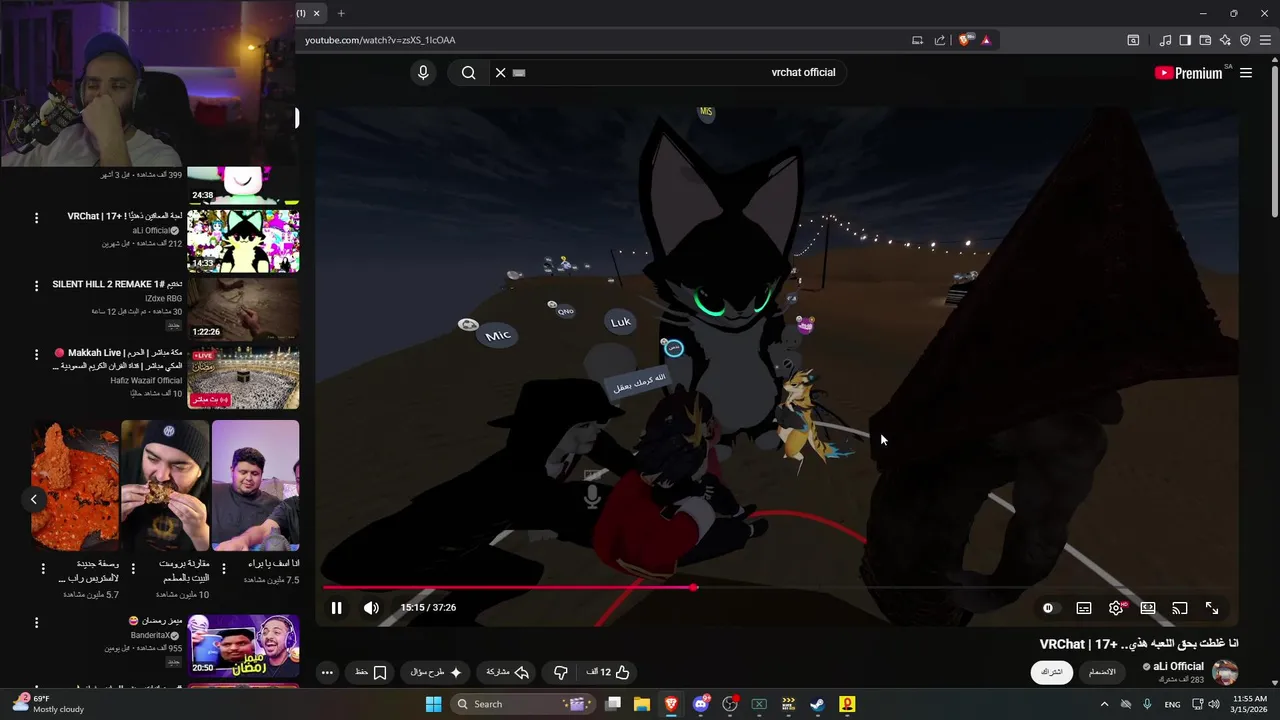Open options for BanderitaX video

37,623
